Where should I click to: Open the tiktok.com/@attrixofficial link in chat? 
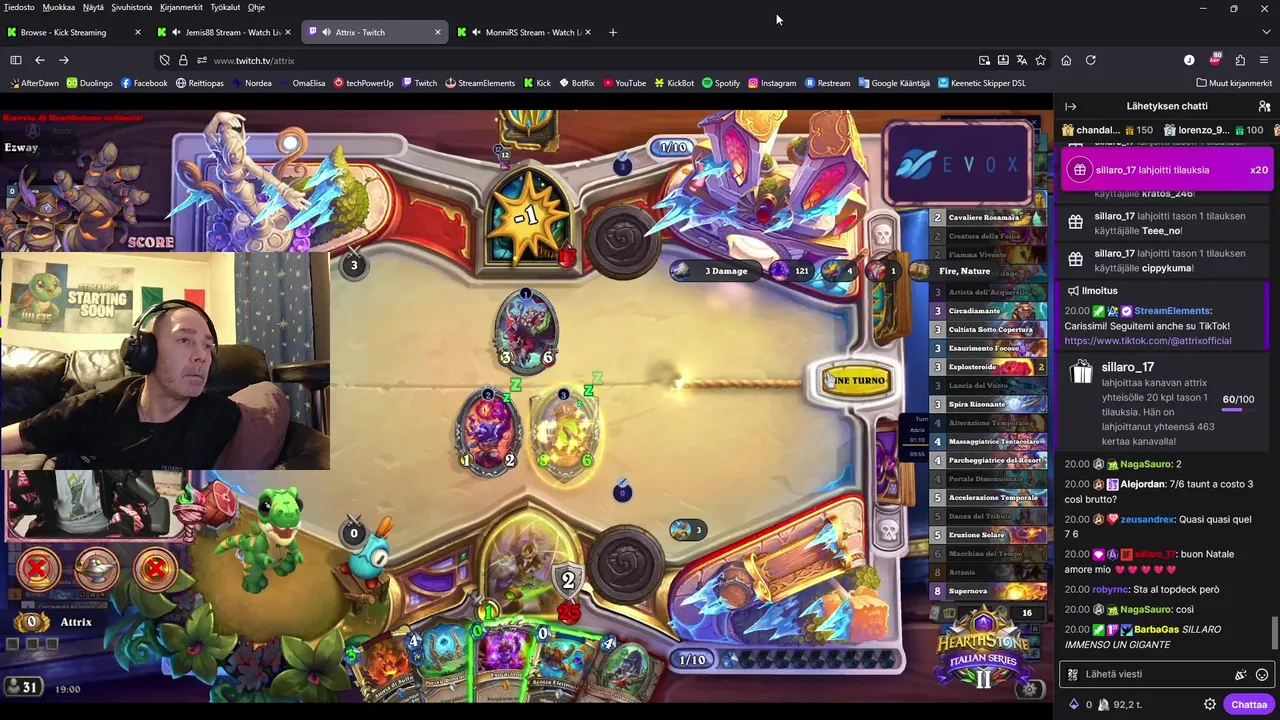[x=1148, y=341]
